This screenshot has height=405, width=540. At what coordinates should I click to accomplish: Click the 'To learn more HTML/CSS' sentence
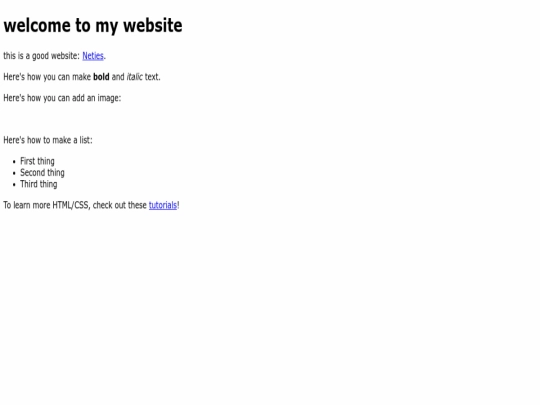(91, 205)
